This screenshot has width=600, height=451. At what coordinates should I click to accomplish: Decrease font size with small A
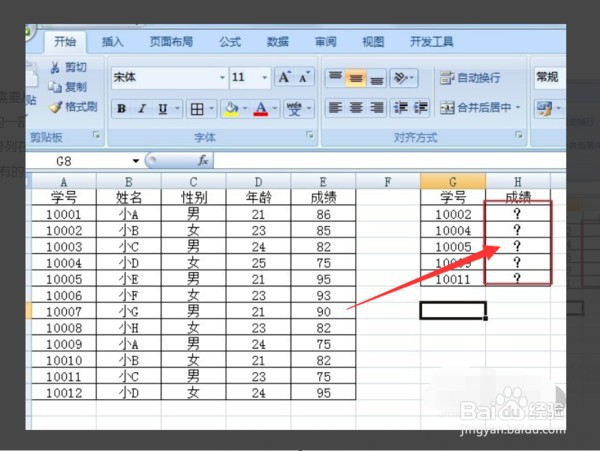[x=304, y=77]
